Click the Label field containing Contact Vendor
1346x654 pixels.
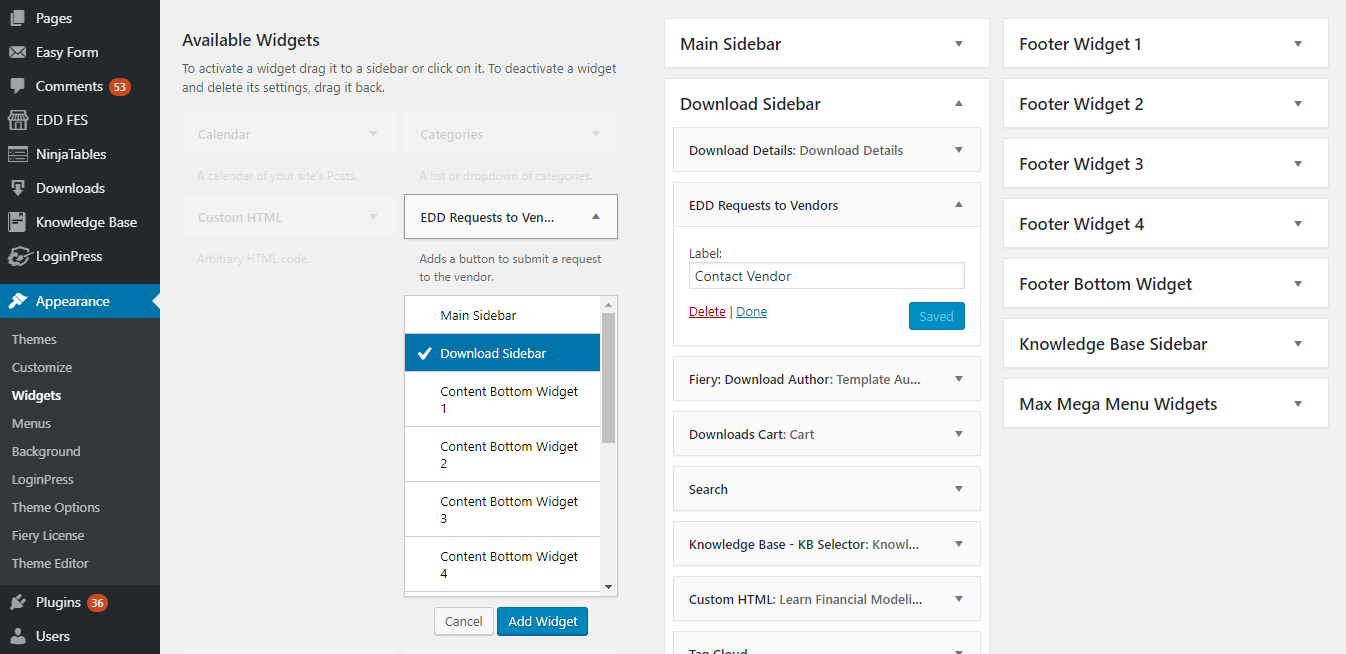click(827, 276)
